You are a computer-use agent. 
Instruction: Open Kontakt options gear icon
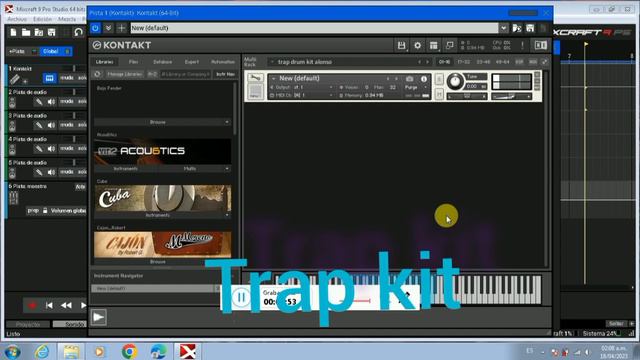tap(418, 45)
